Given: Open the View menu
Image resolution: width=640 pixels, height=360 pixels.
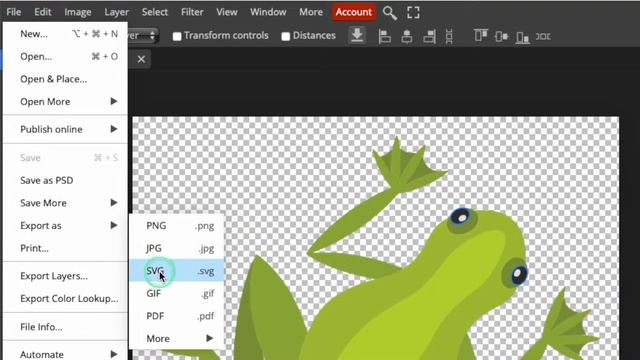Looking at the screenshot, I should coord(227,12).
